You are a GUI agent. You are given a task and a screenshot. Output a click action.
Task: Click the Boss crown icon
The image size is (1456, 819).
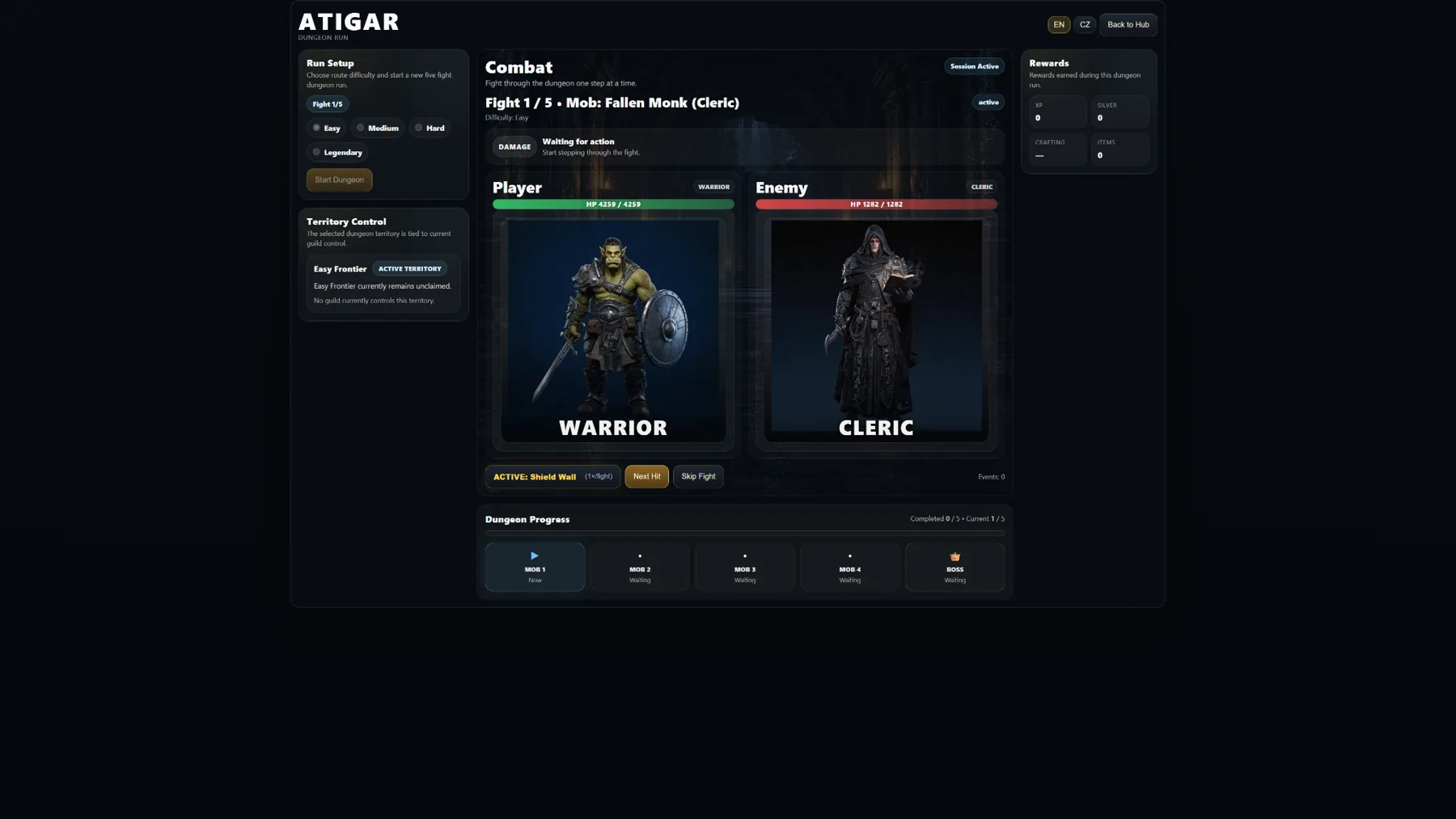pos(954,556)
